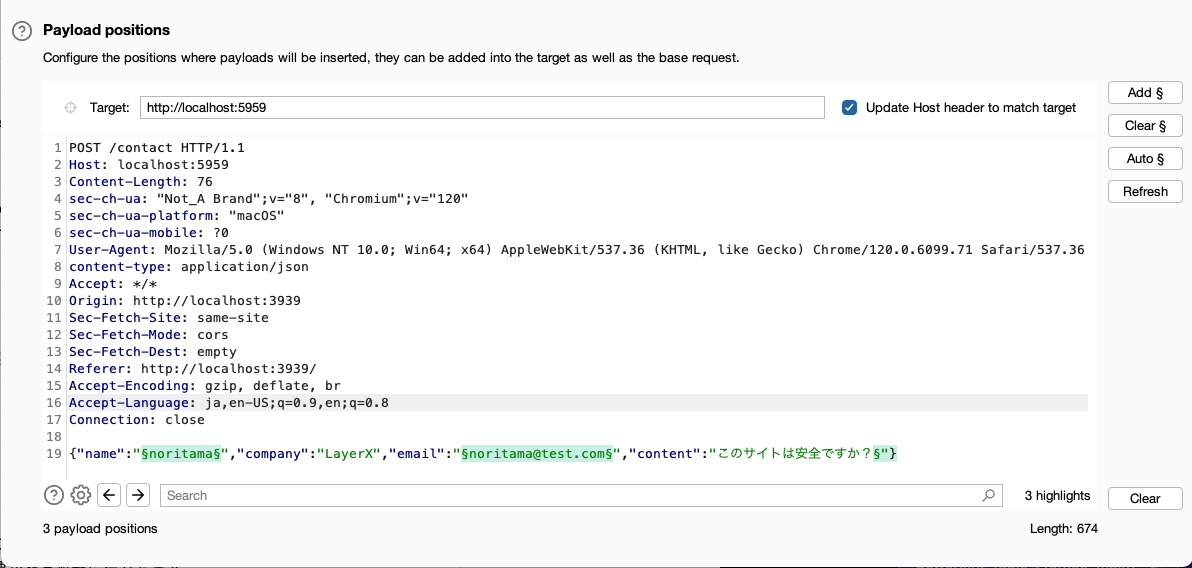This screenshot has width=1192, height=568.
Task: Click into the Target URL field
Action: click(482, 108)
